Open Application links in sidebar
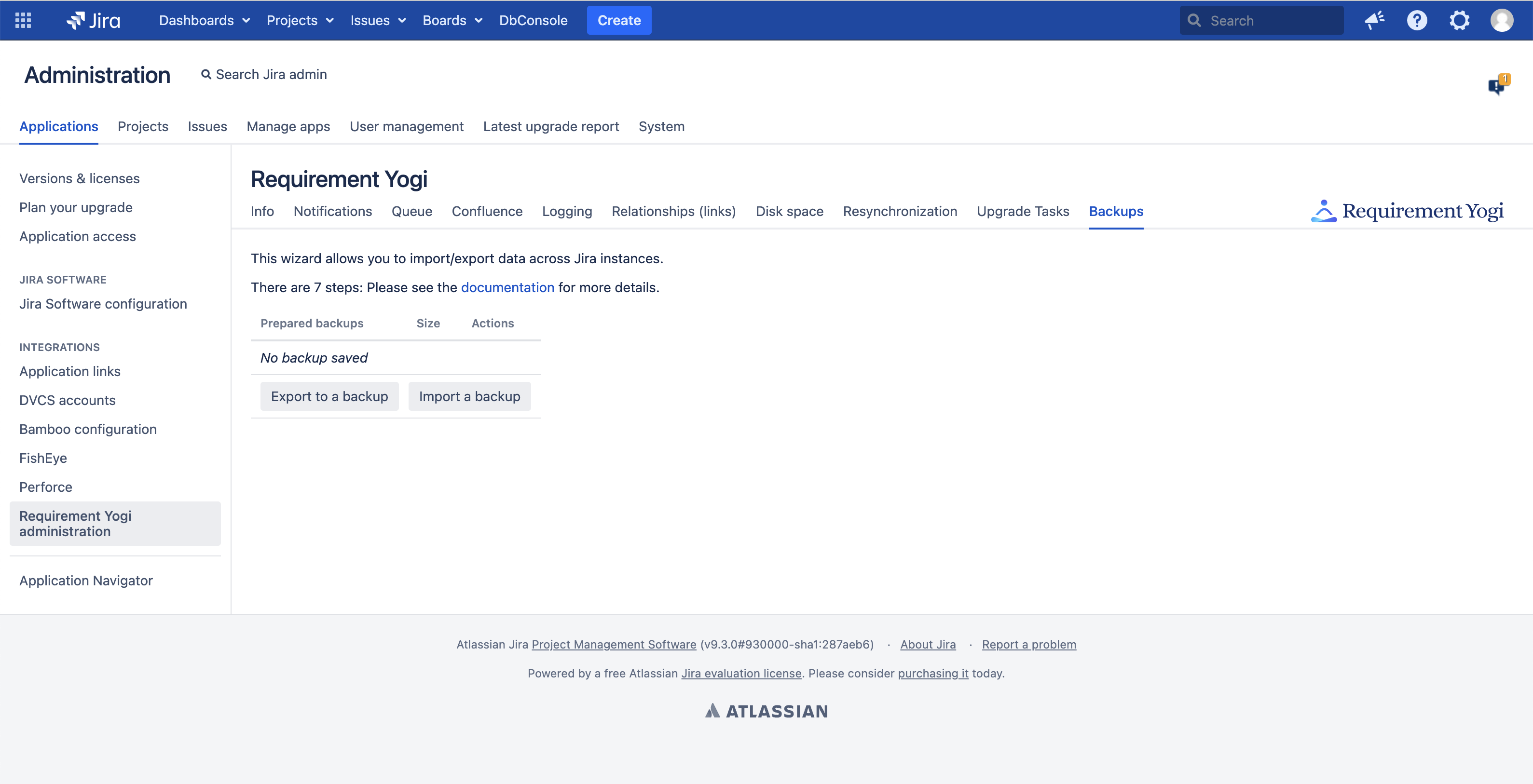The image size is (1533, 784). (69, 371)
